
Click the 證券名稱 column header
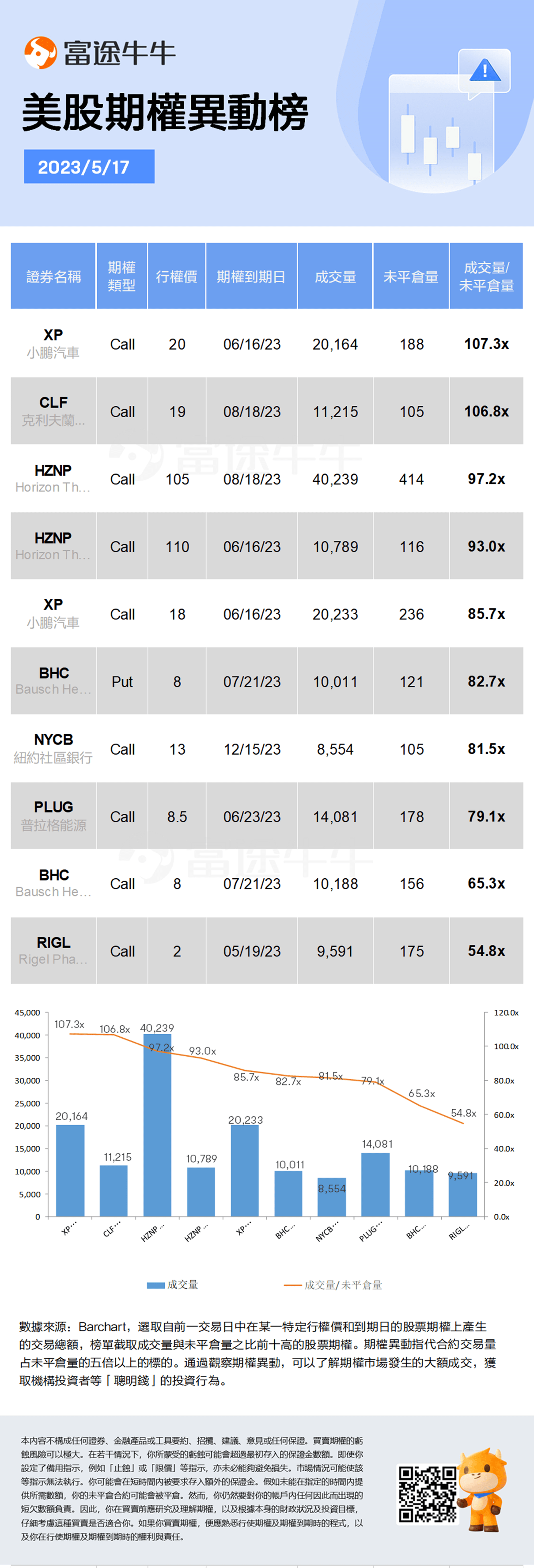(53, 276)
